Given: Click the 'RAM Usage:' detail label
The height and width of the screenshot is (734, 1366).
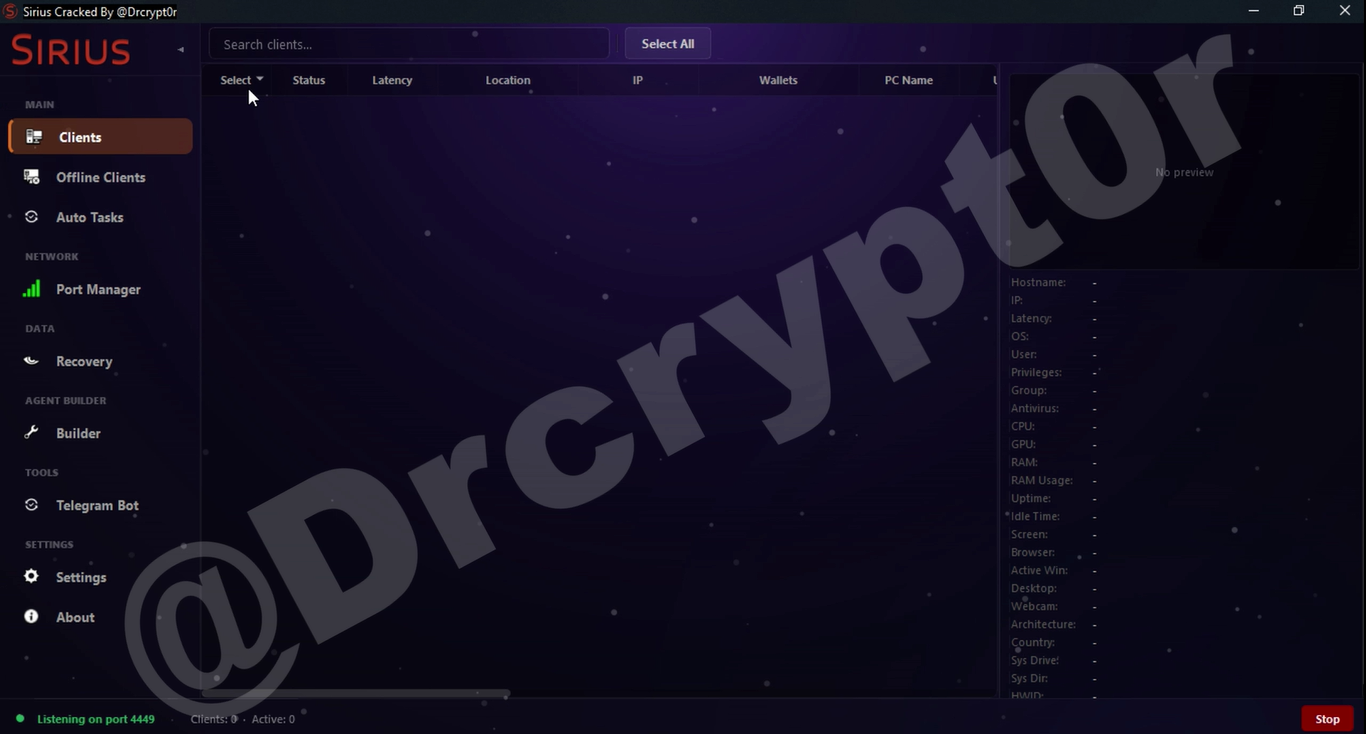Looking at the screenshot, I should (x=1042, y=480).
